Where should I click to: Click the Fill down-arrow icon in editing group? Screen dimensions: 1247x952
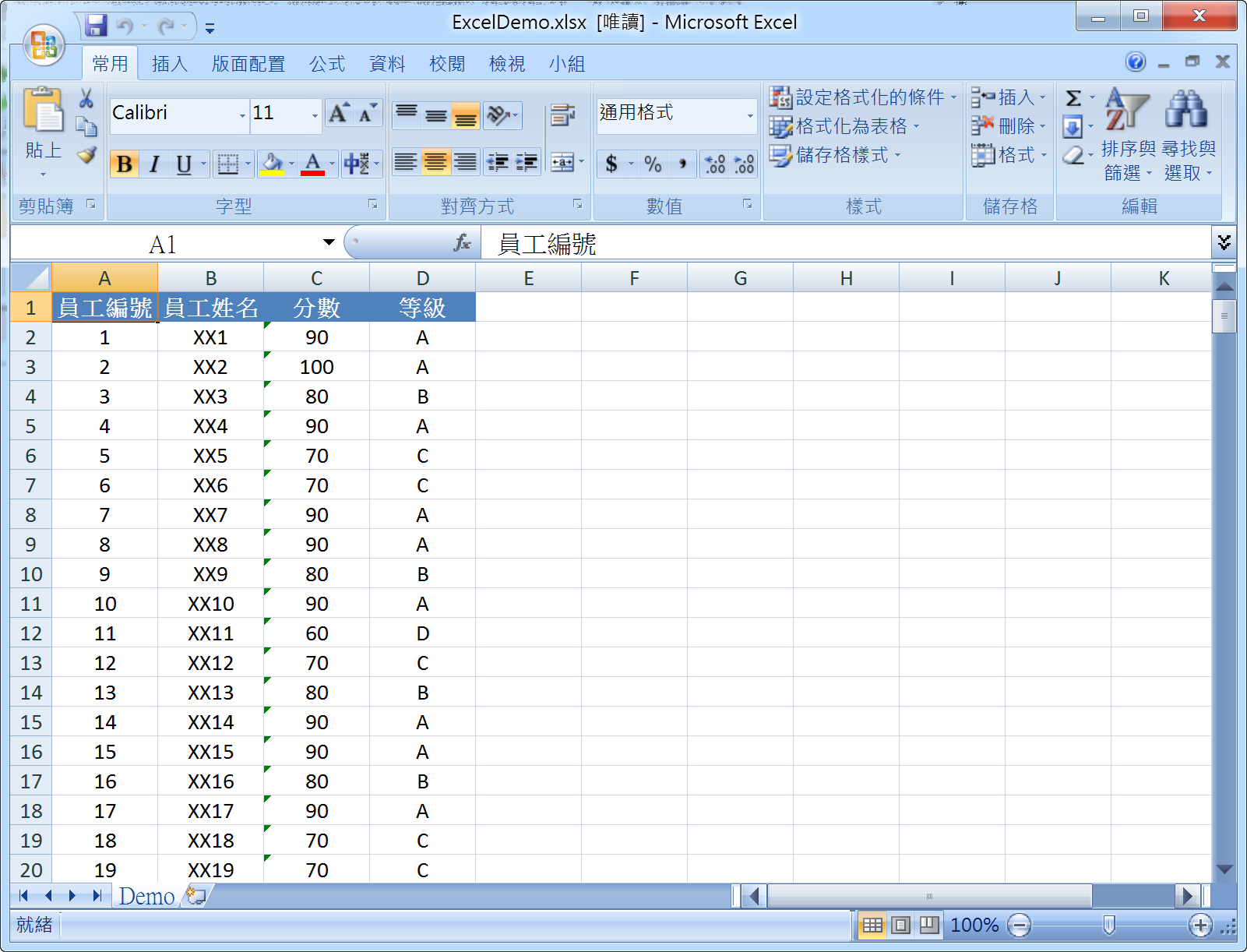pyautogui.click(x=1073, y=126)
